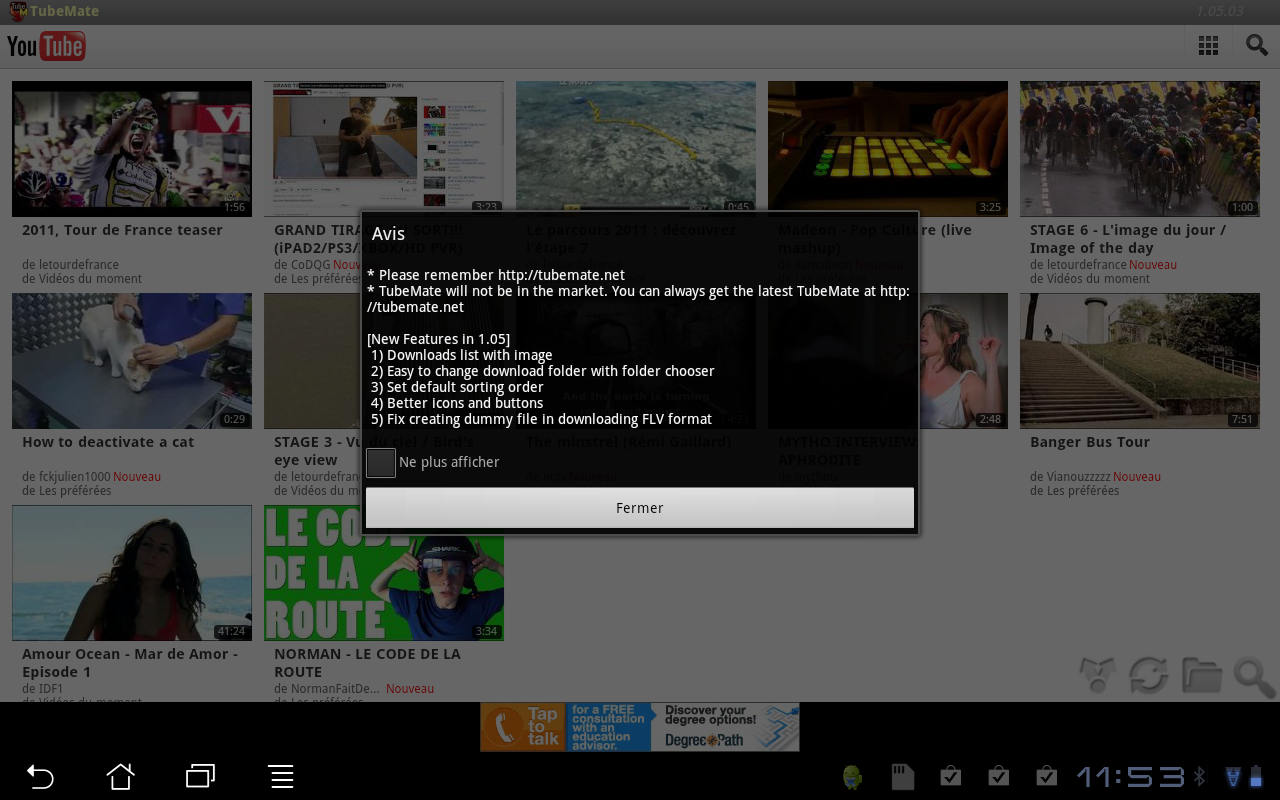Screen dimensions: 1280x800
Task: Tap the 11:53 clock in system bar
Action: click(1131, 776)
